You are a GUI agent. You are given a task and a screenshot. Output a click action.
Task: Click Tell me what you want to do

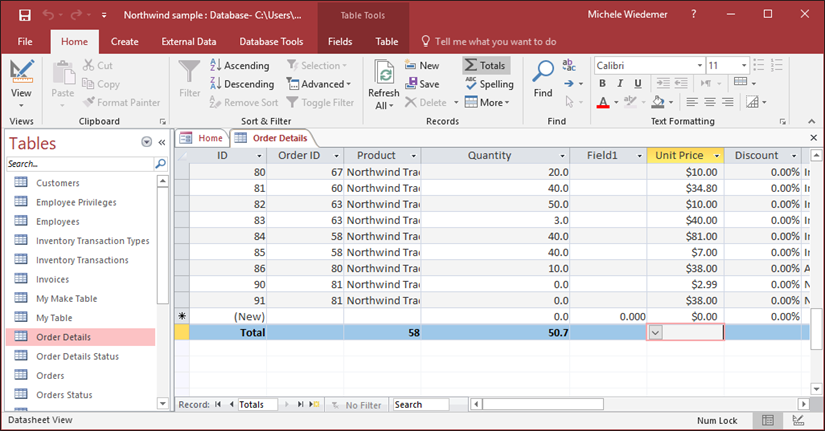point(489,42)
